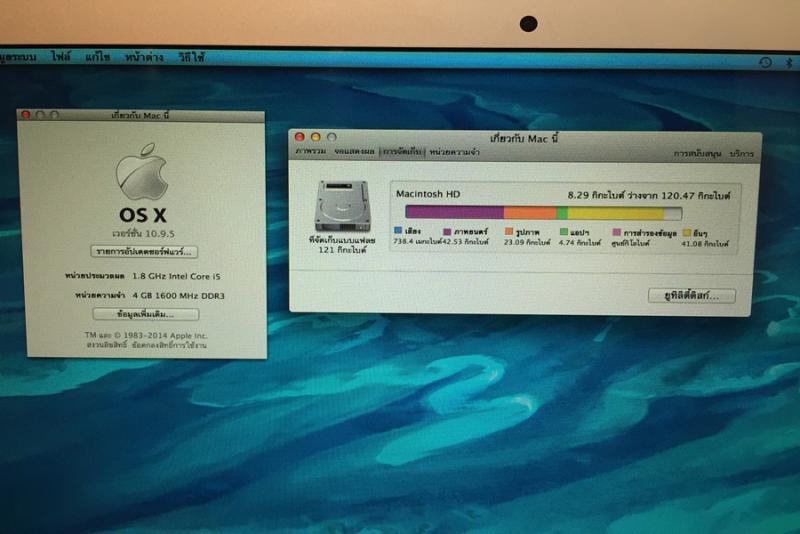Click the '8.29 กิกะไบต์ ว่างจาก 120.47' free space text
The height and width of the screenshot is (534, 800).
click(649, 195)
